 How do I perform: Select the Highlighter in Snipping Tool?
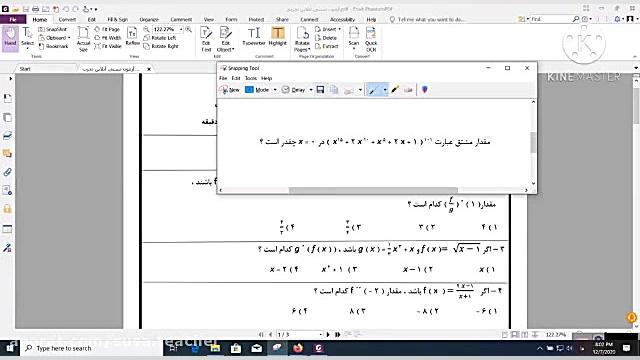[395, 90]
